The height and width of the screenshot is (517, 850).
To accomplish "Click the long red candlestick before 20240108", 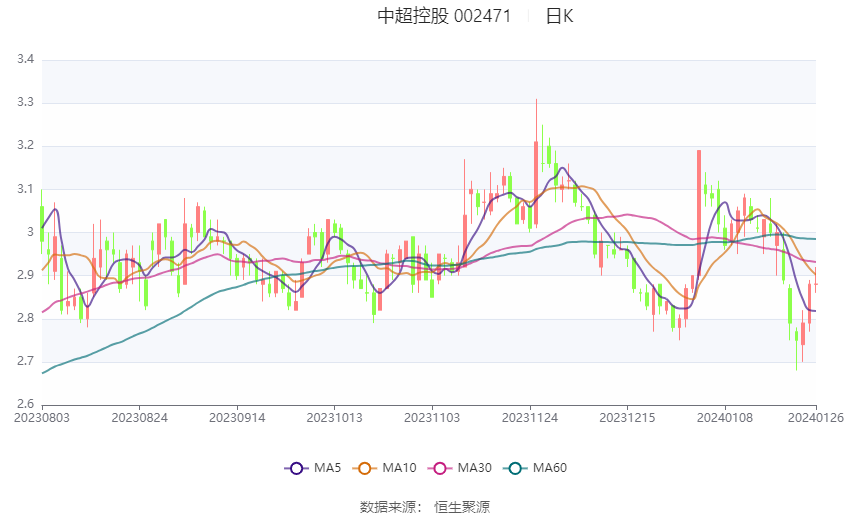I will 699,214.
